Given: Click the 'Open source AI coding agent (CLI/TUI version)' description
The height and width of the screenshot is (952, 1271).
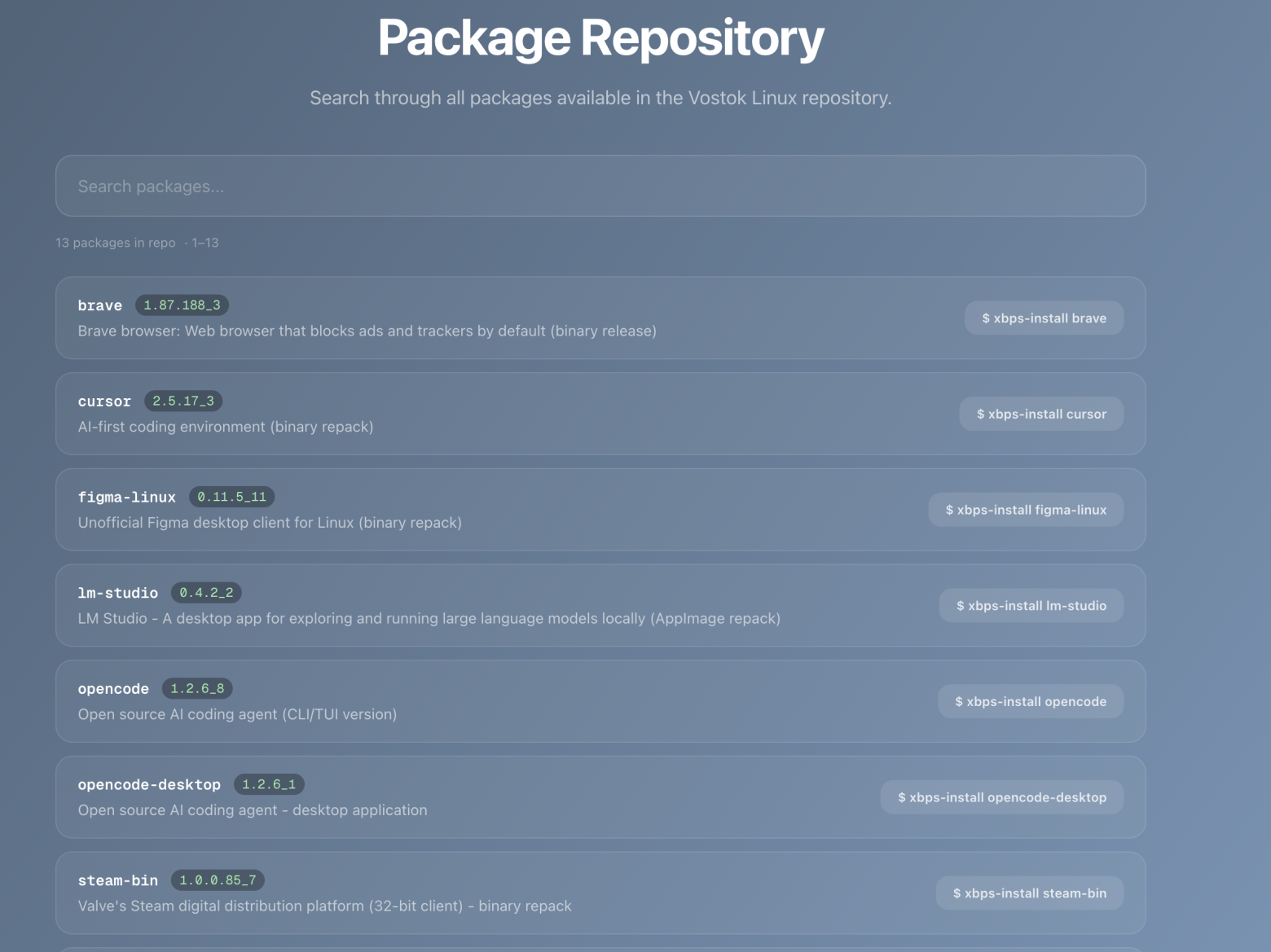Looking at the screenshot, I should pyautogui.click(x=237, y=714).
